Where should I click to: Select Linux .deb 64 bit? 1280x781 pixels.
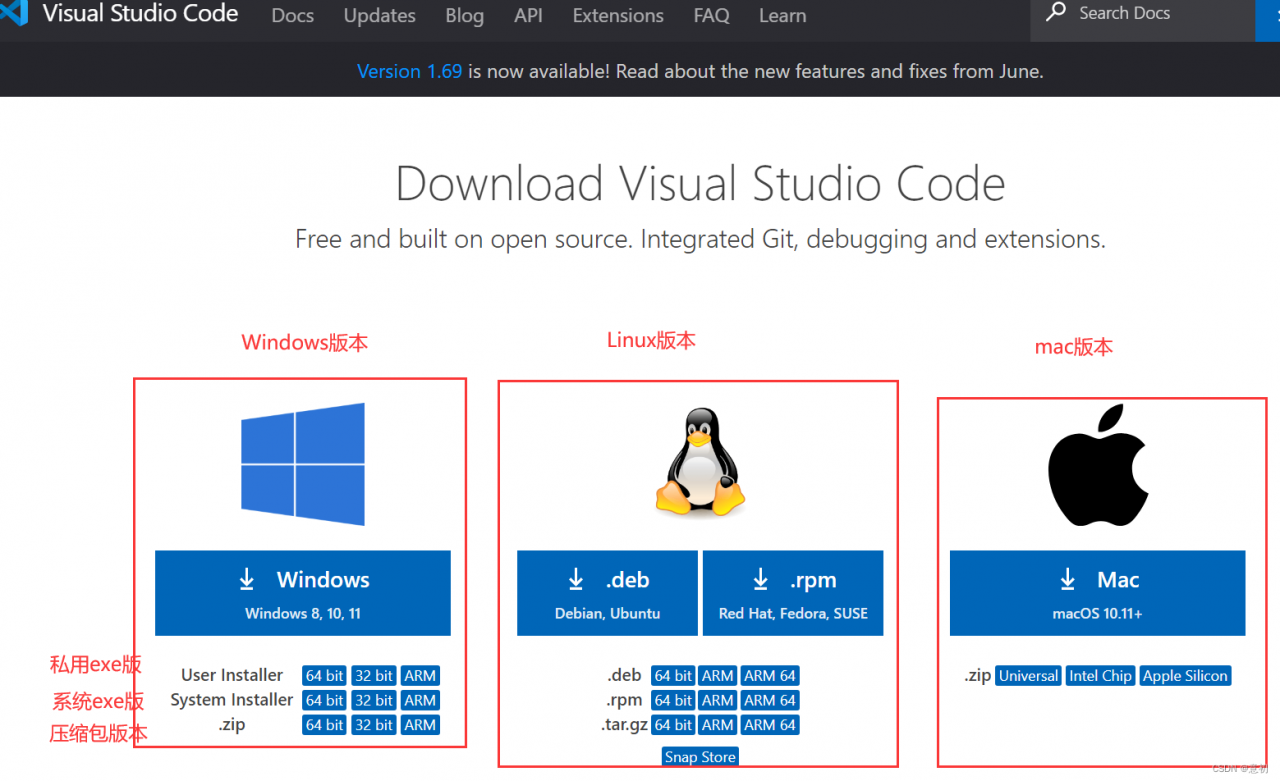673,676
